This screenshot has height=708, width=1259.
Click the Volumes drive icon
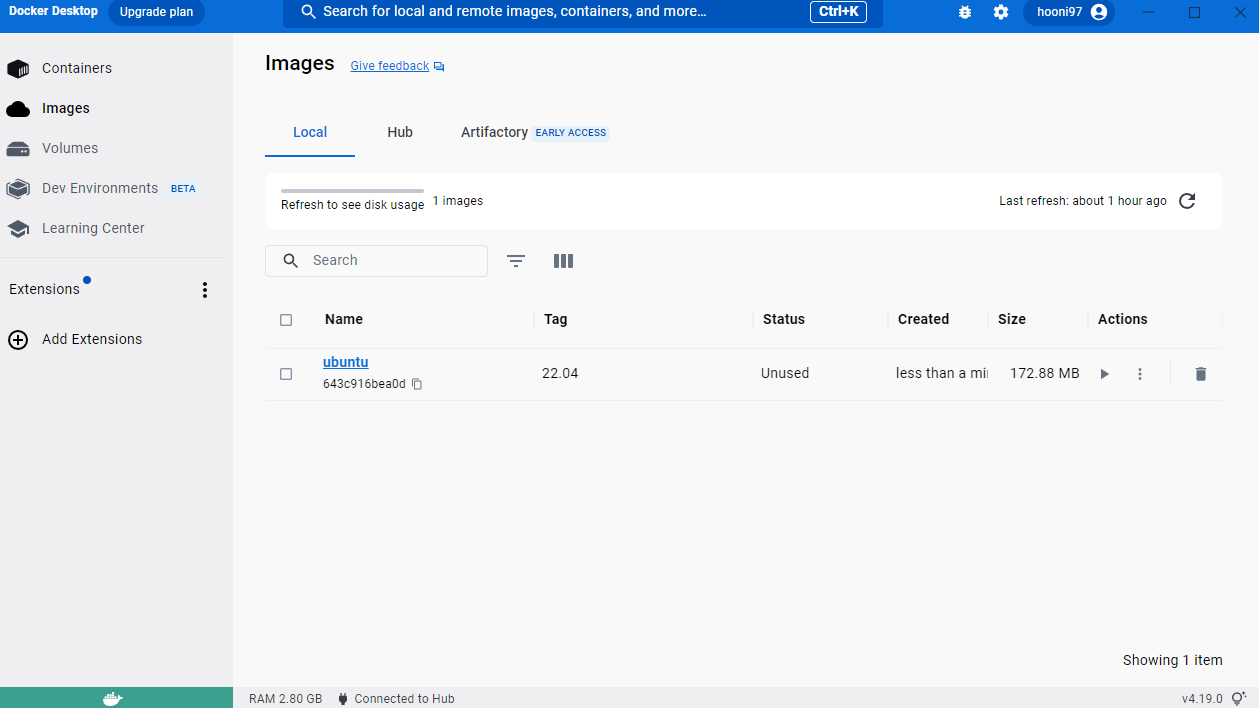18,149
